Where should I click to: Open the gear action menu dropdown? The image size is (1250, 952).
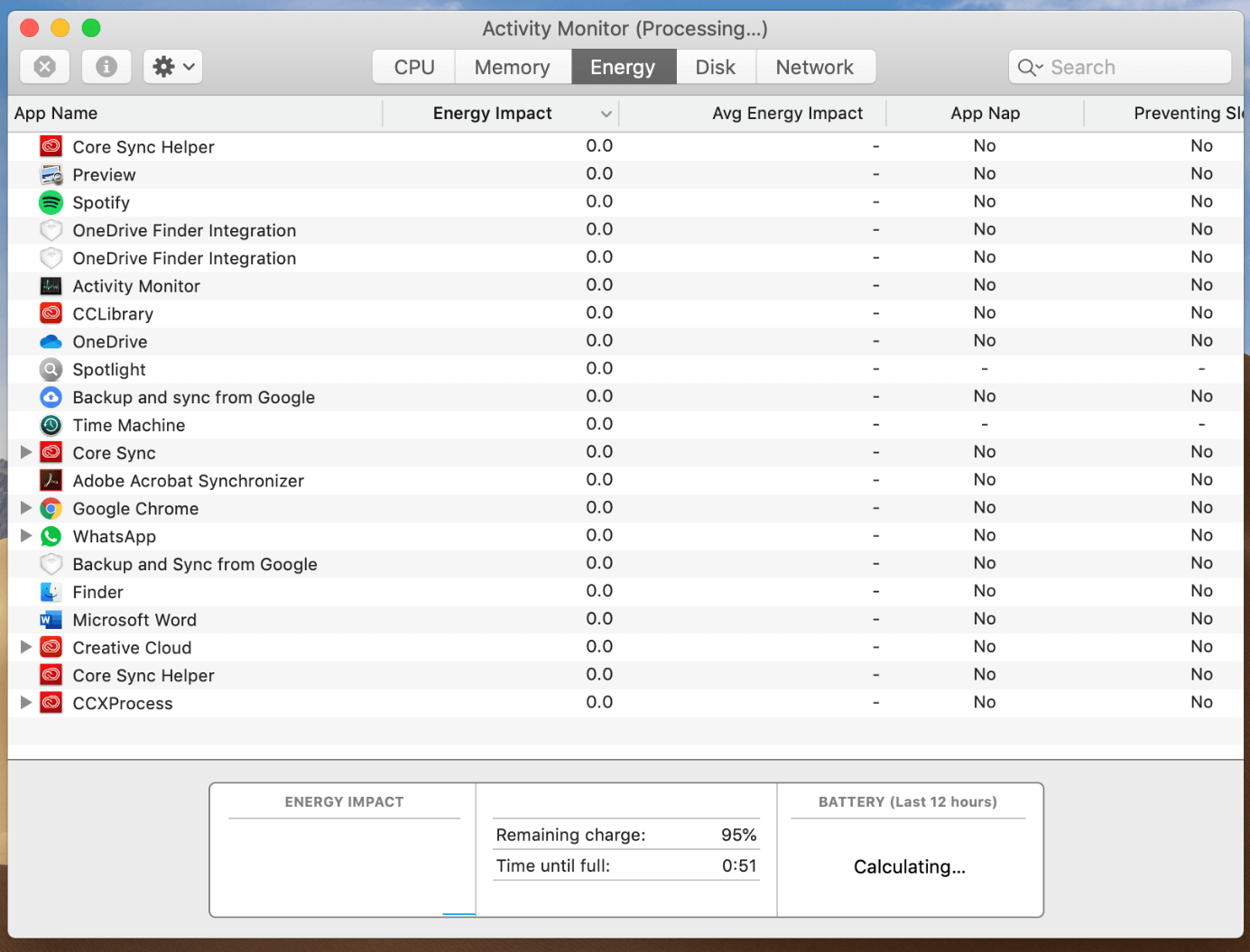pos(173,67)
